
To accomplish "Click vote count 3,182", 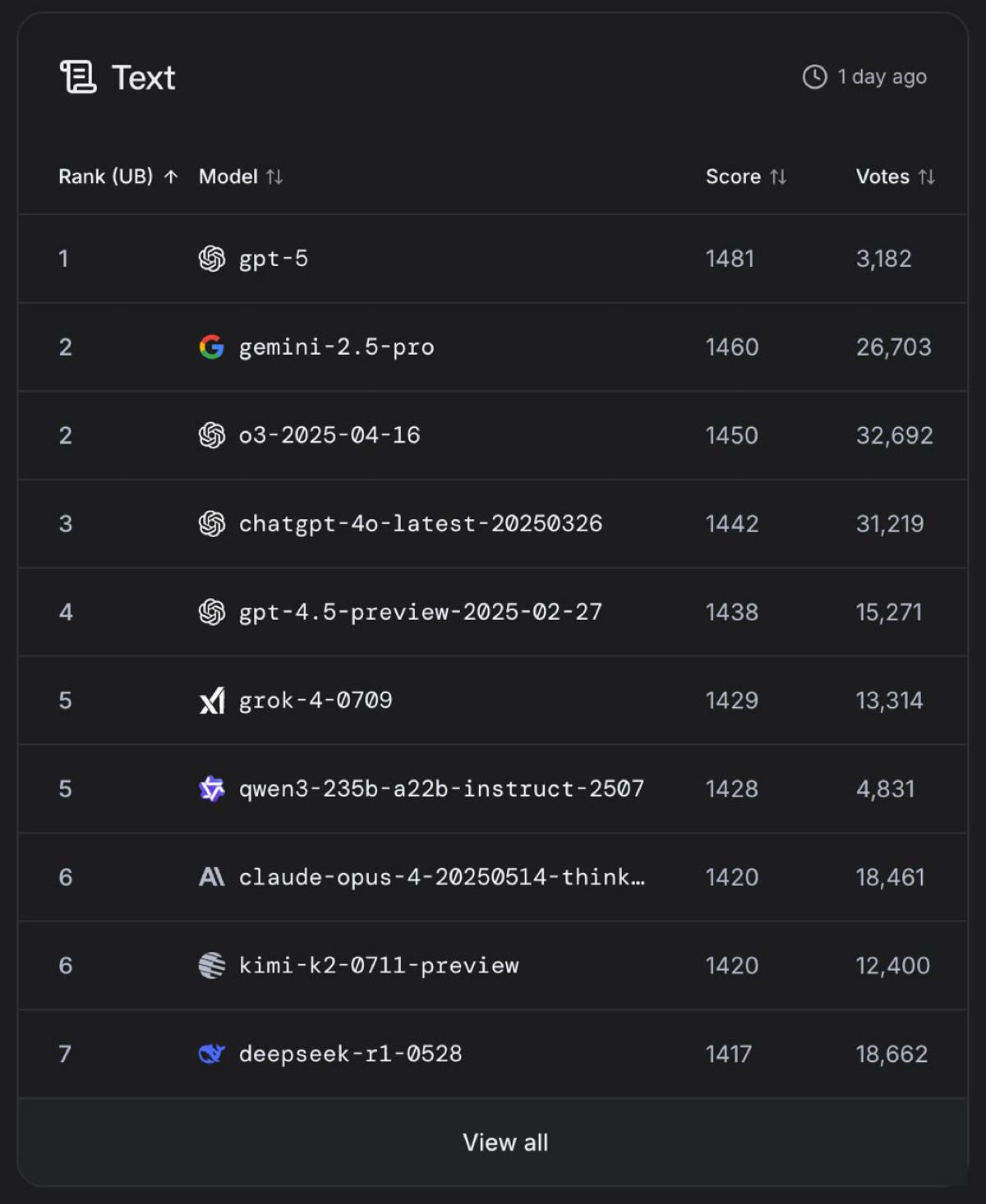I will tap(884, 259).
